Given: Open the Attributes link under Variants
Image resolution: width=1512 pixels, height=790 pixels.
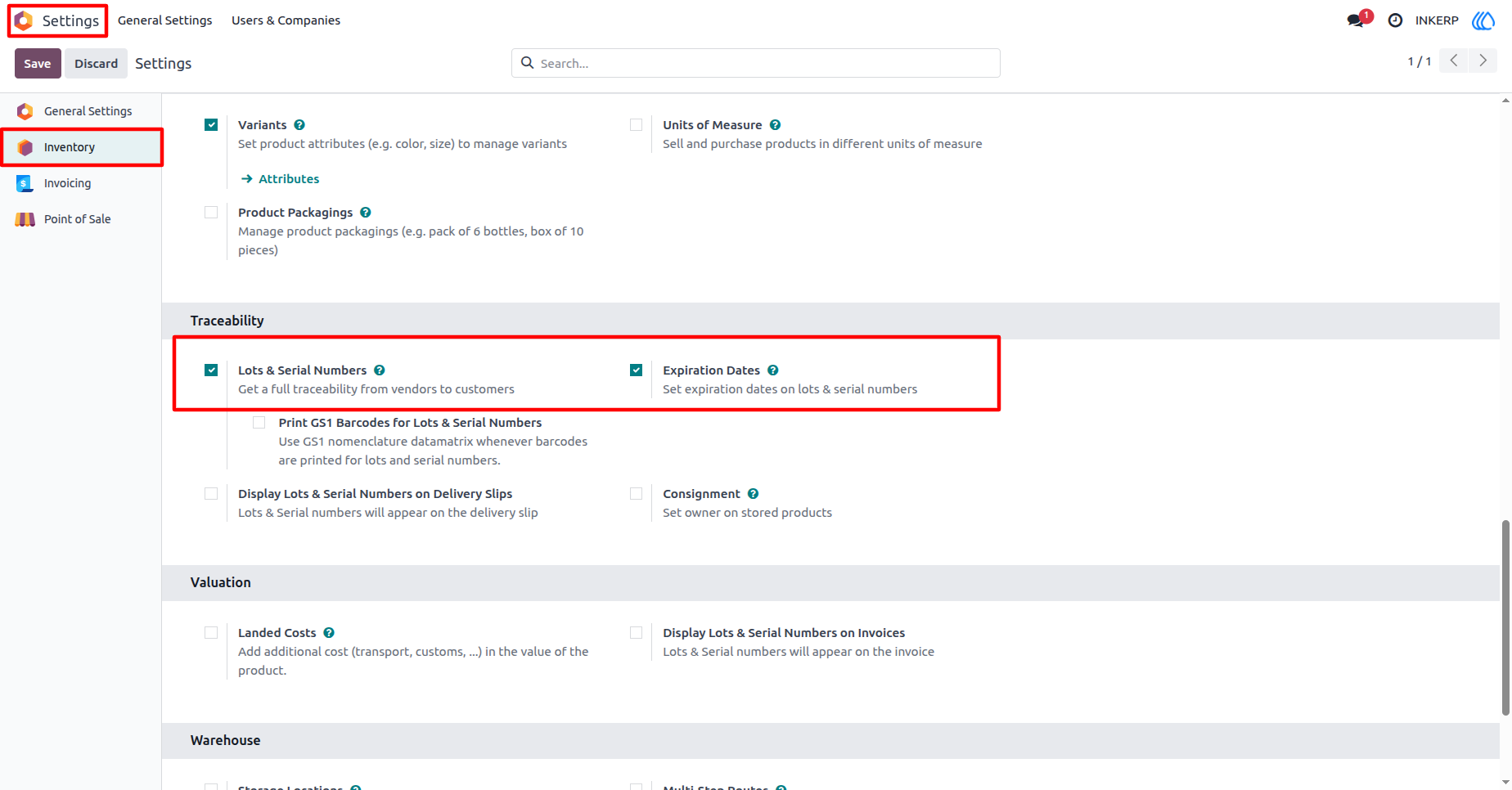Looking at the screenshot, I should pos(281,179).
